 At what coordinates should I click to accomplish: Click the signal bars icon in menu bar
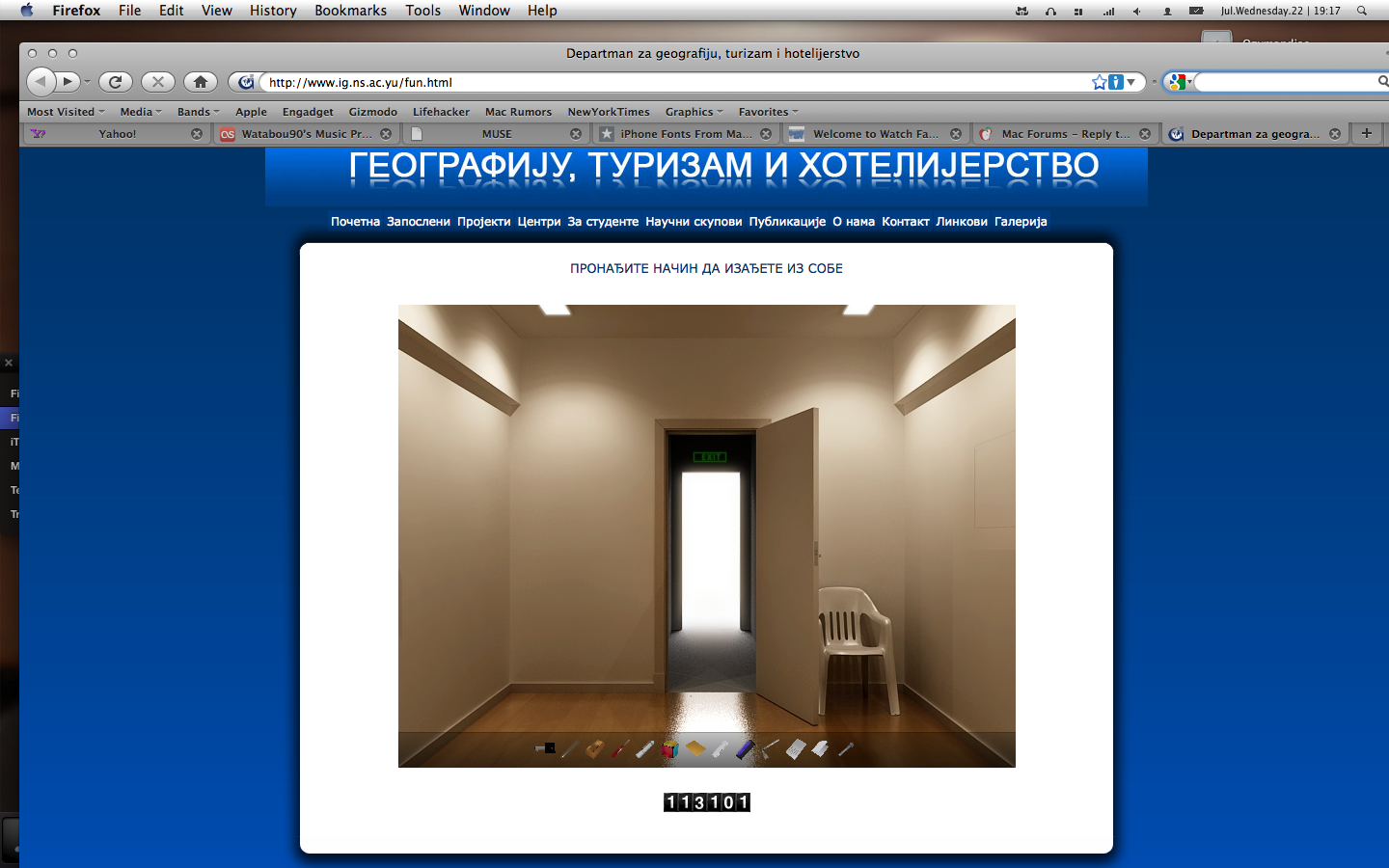(1108, 11)
